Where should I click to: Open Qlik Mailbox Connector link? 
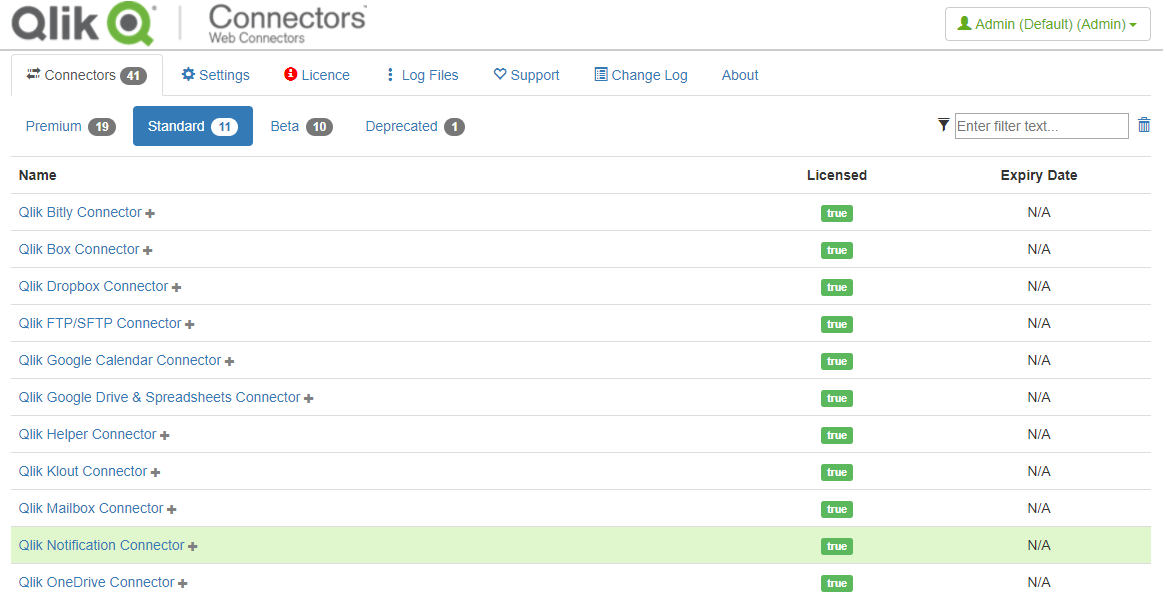coord(91,509)
